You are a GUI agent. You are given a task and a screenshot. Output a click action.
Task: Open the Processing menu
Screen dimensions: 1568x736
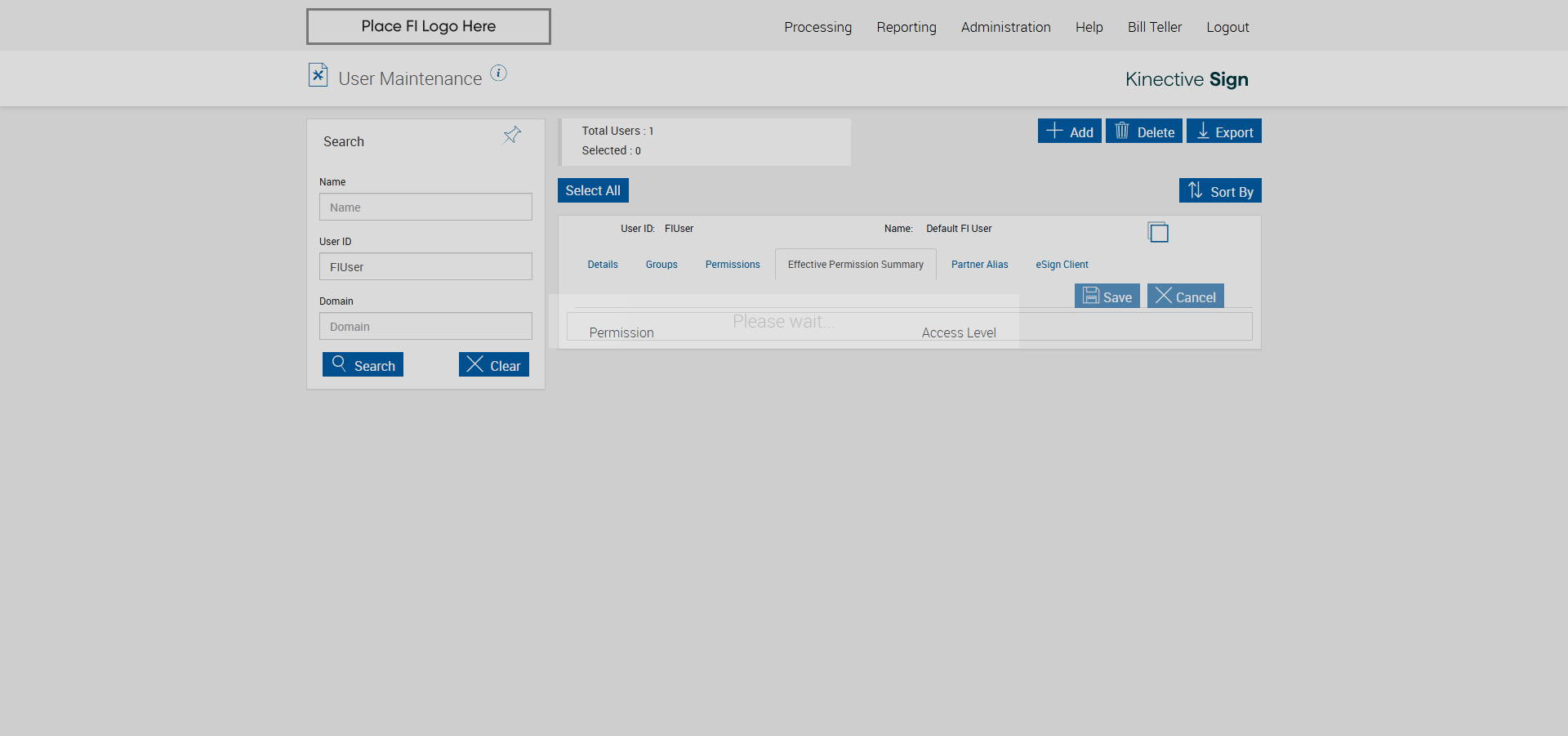click(x=817, y=27)
